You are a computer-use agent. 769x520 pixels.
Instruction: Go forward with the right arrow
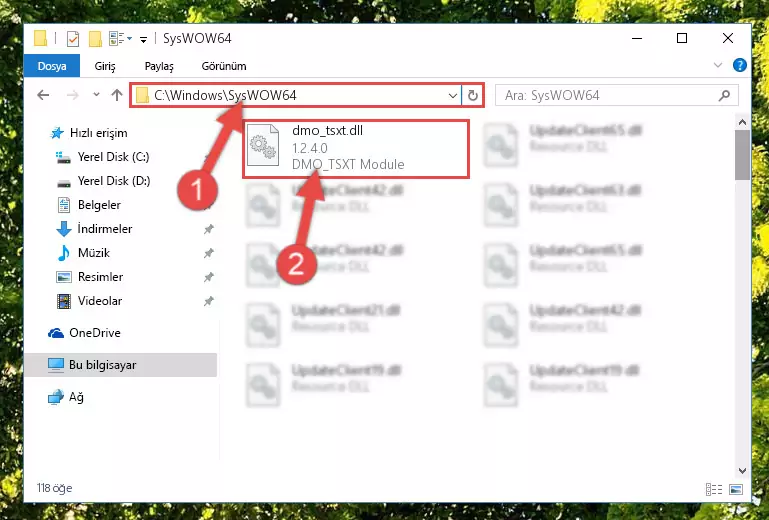72,95
